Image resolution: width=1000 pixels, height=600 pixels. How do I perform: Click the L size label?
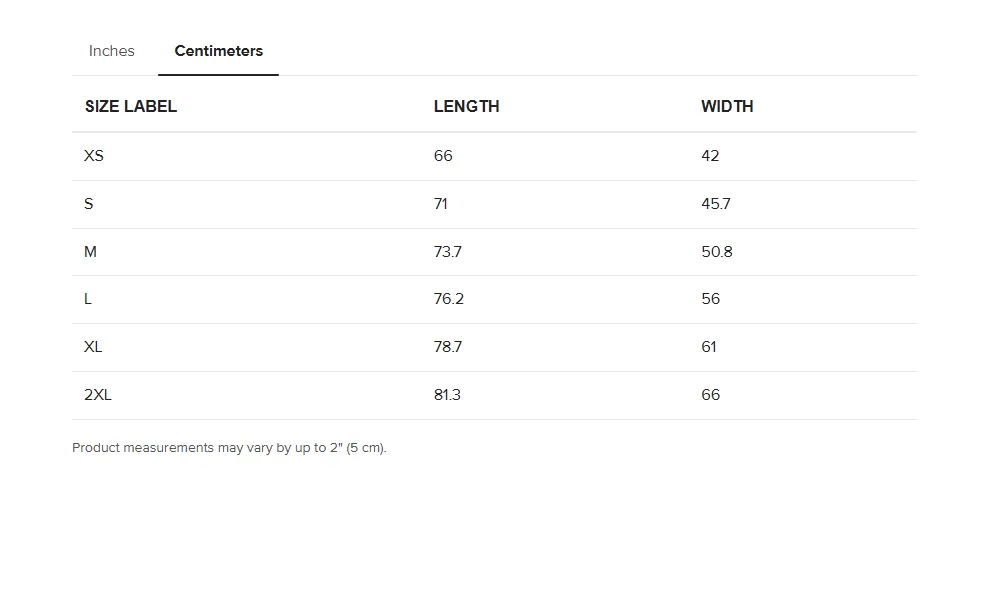[x=88, y=299]
